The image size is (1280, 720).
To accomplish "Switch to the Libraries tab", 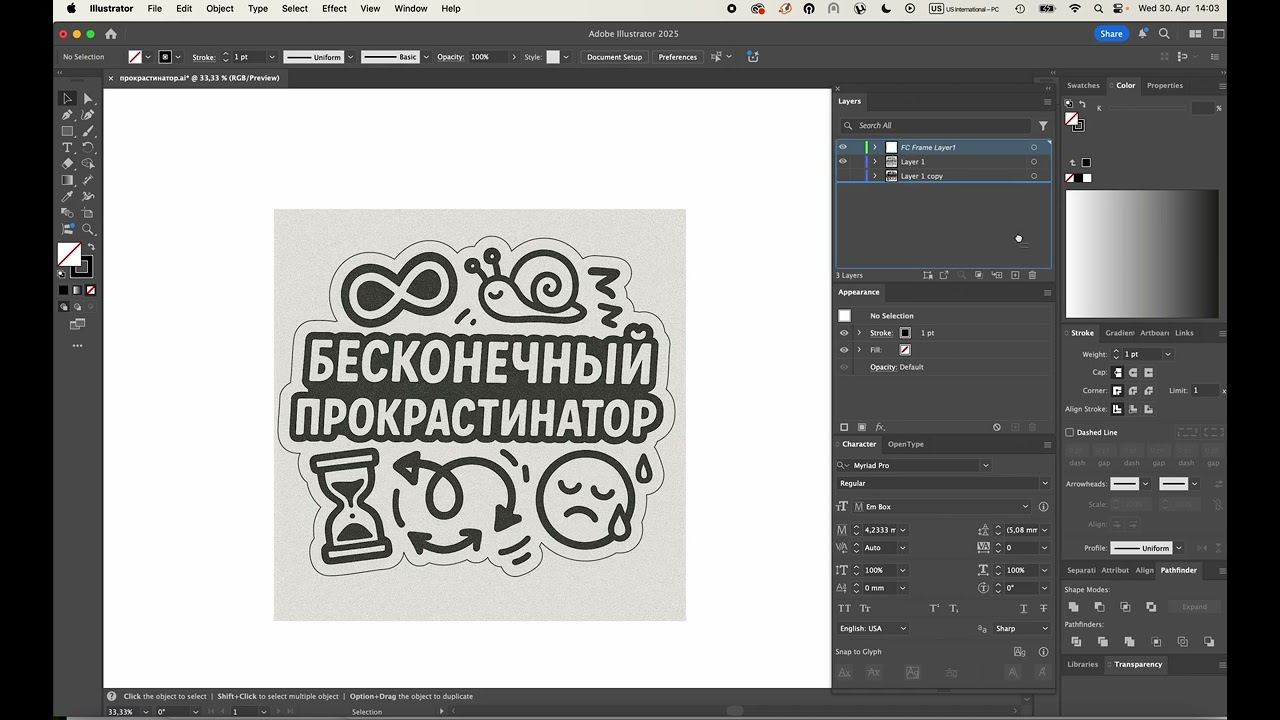I will (1082, 664).
